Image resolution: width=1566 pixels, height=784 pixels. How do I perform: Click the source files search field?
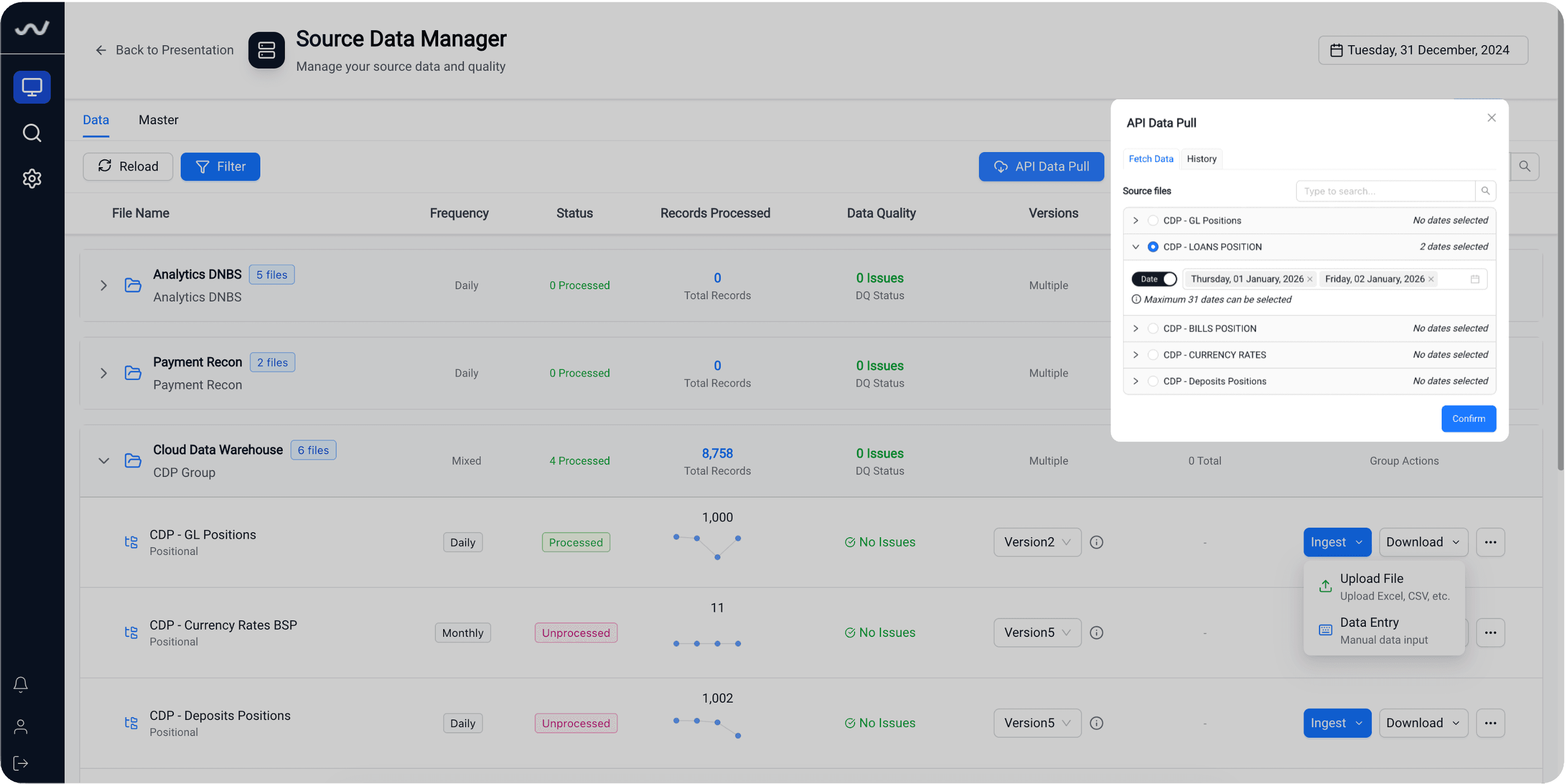(1385, 191)
